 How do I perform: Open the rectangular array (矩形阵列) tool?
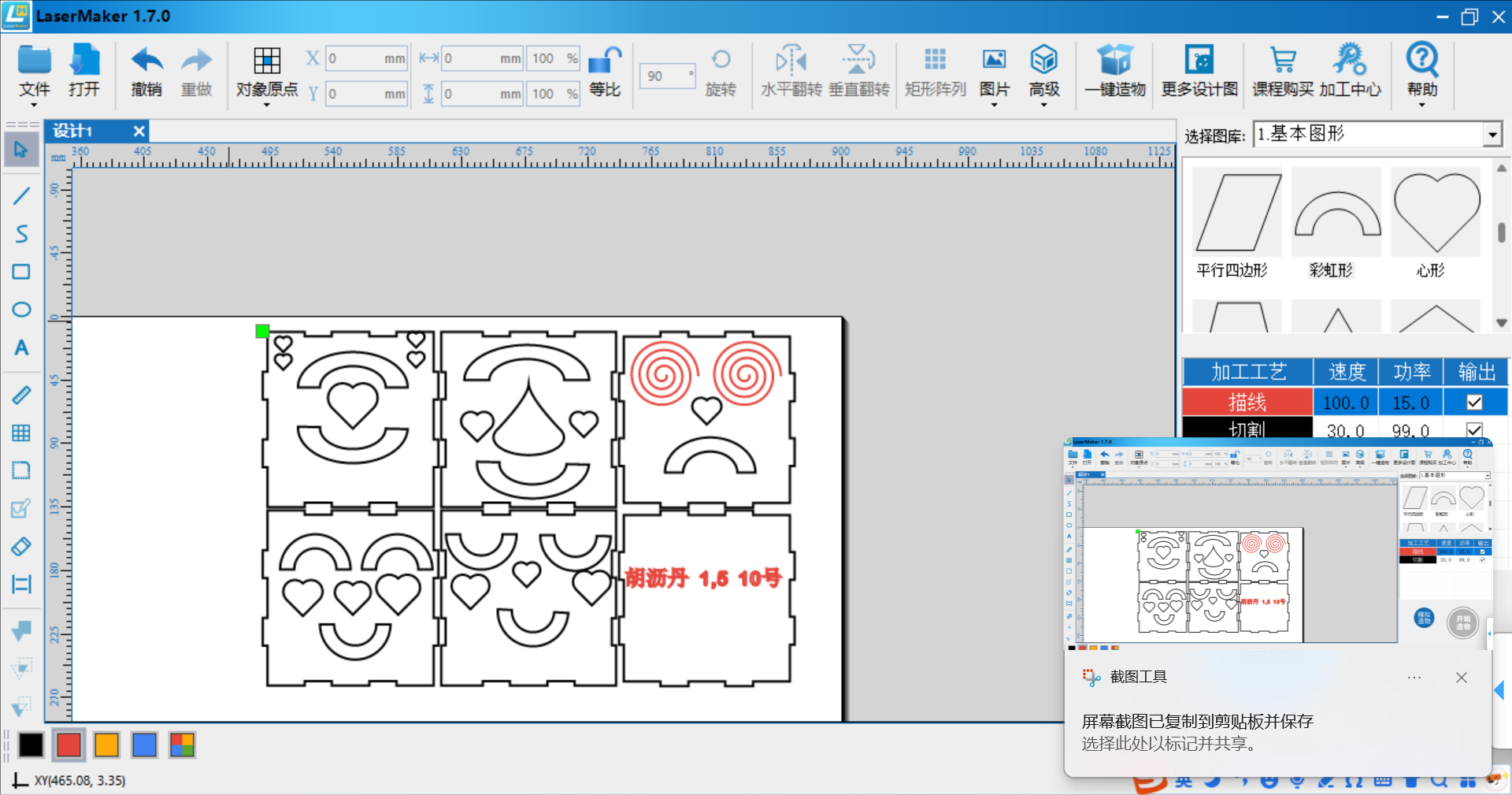(935, 61)
